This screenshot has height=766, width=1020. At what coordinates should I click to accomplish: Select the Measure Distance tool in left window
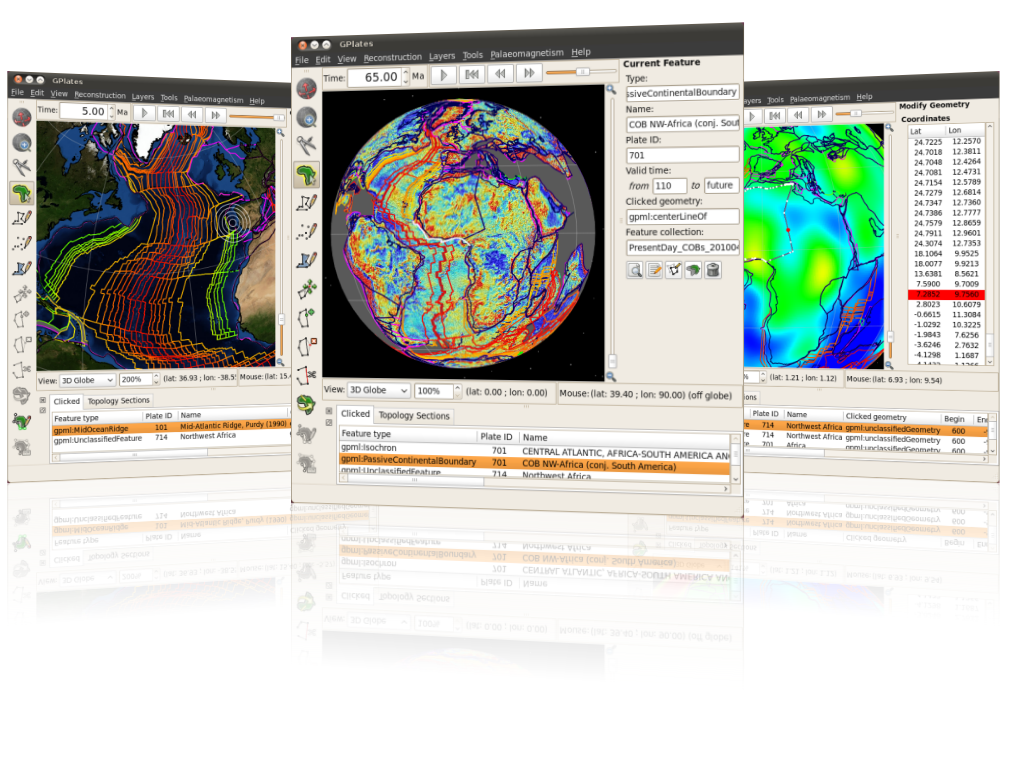point(21,167)
